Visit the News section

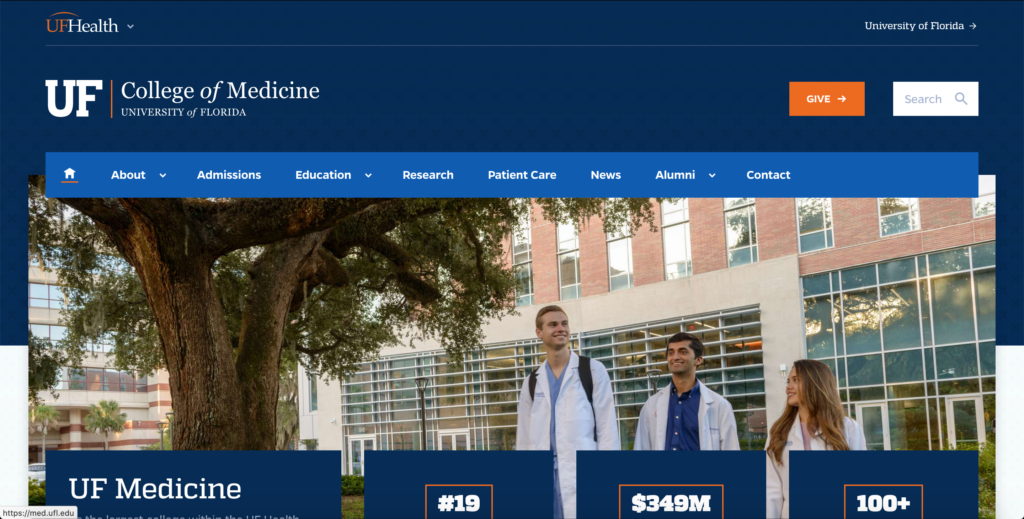click(605, 175)
